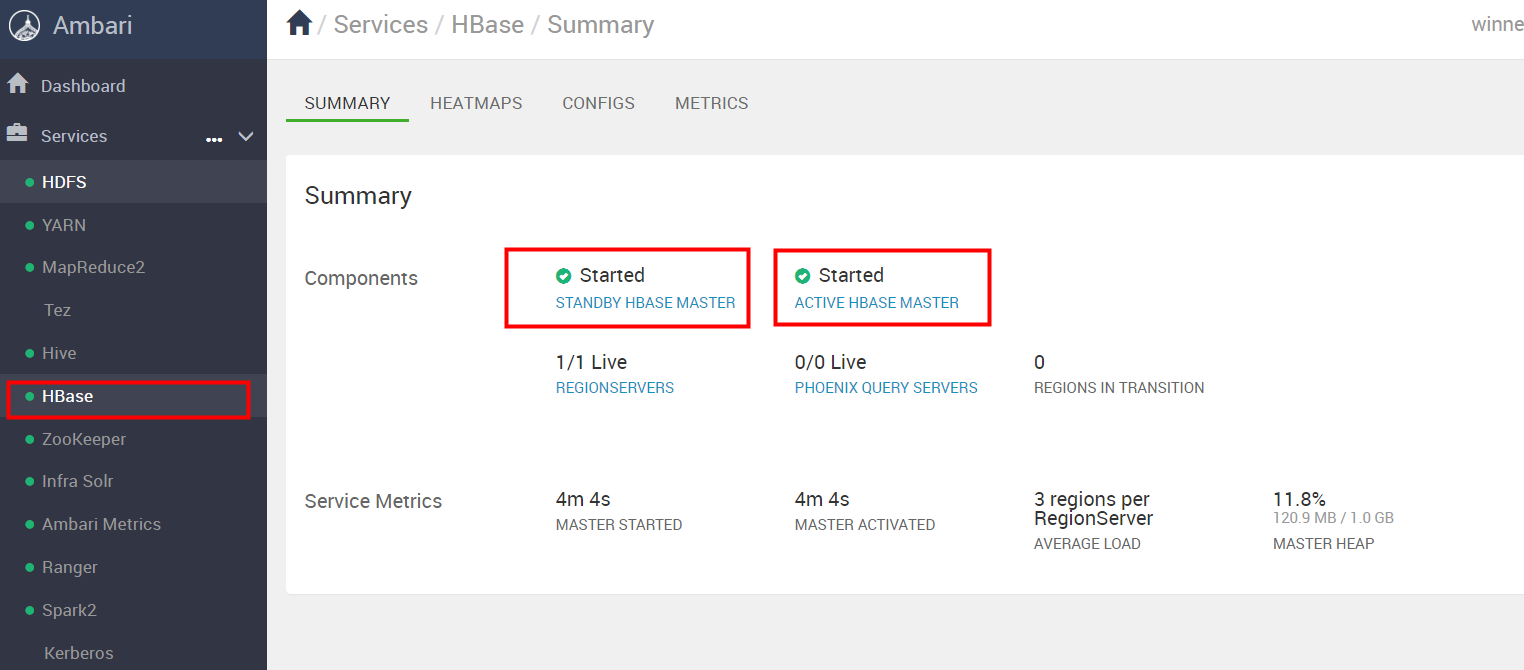Open the Phoenix Query Servers link
This screenshot has height=670, width=1524.
[x=886, y=388]
